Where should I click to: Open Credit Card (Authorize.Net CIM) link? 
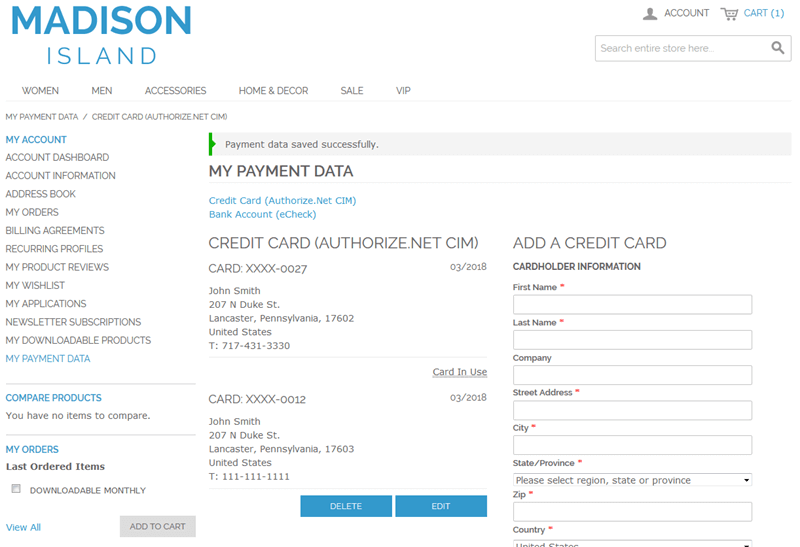282,201
